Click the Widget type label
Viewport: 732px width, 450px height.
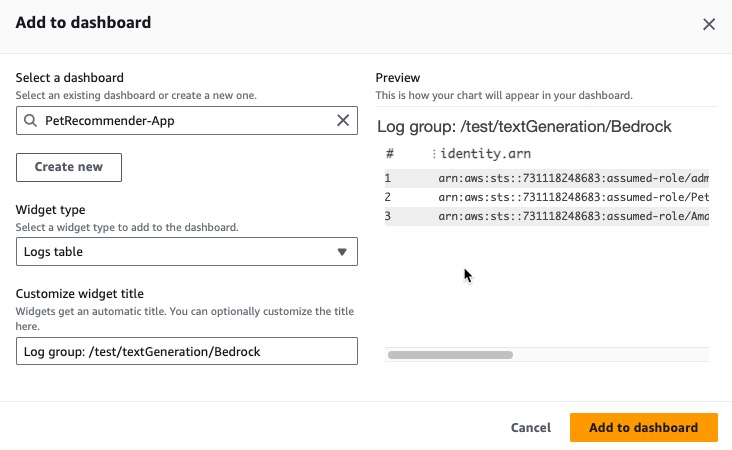point(50,210)
